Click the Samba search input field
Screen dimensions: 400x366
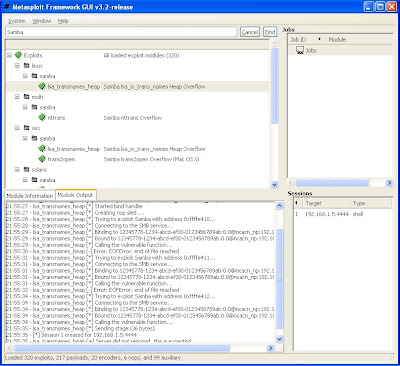pyautogui.click(x=121, y=32)
